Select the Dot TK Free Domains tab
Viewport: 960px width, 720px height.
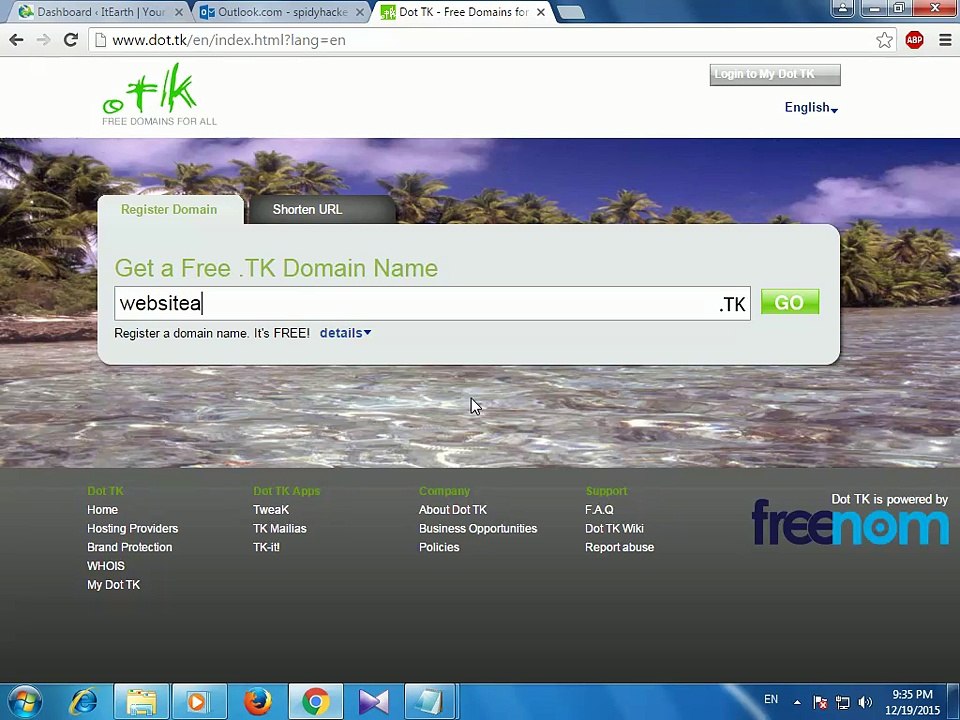click(463, 12)
